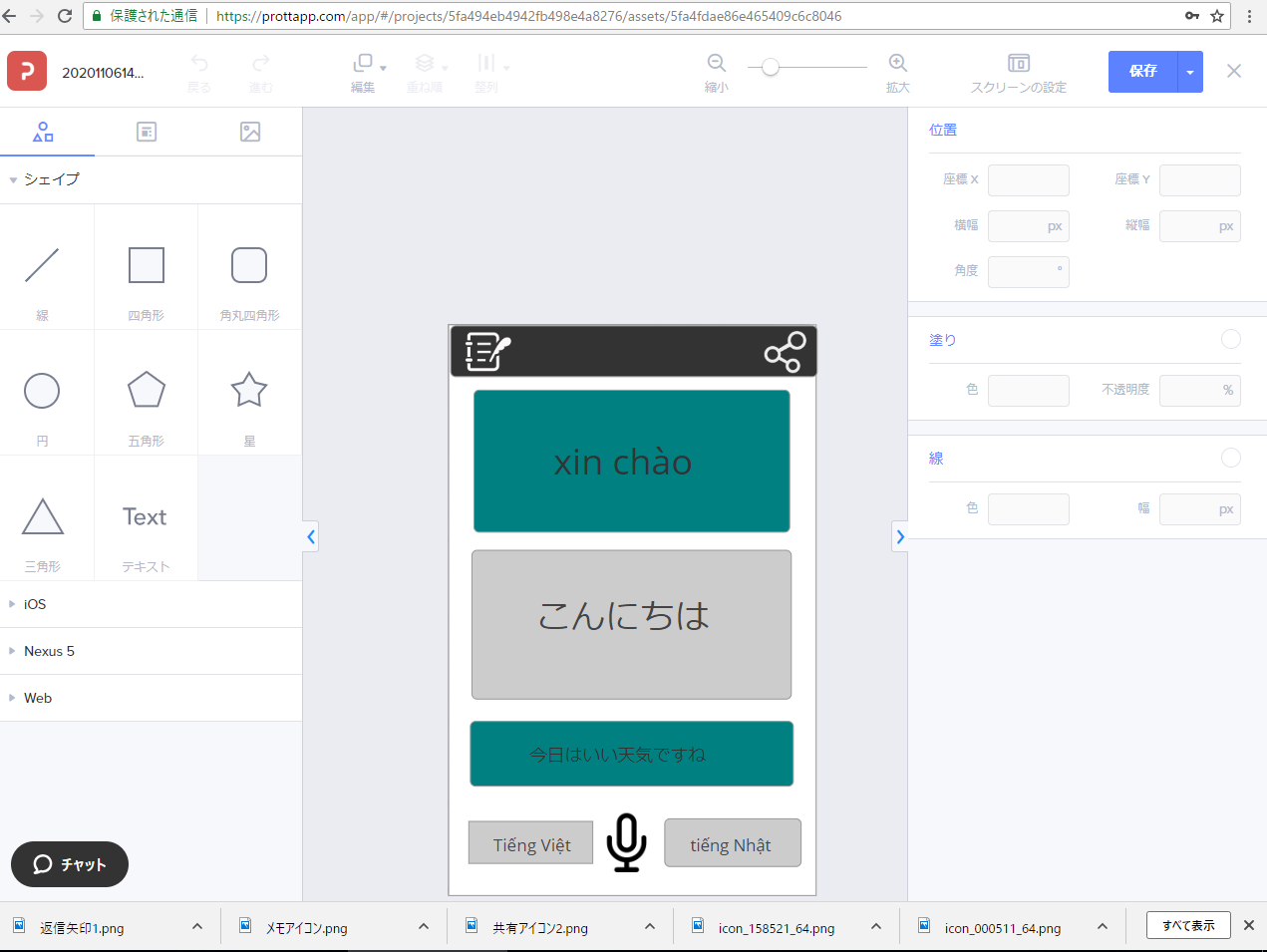The height and width of the screenshot is (952, 1267).
Task: Switch to the UI components tab
Action: click(147, 132)
